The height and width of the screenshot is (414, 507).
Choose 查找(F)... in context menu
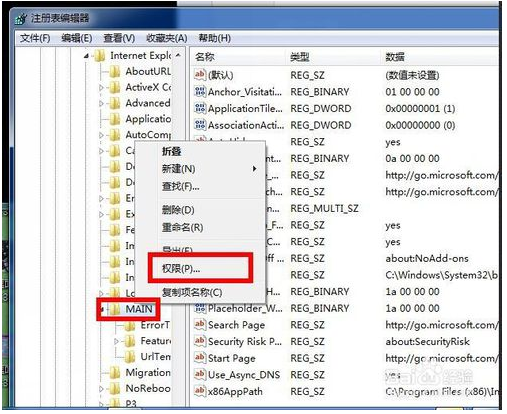[x=180, y=186]
